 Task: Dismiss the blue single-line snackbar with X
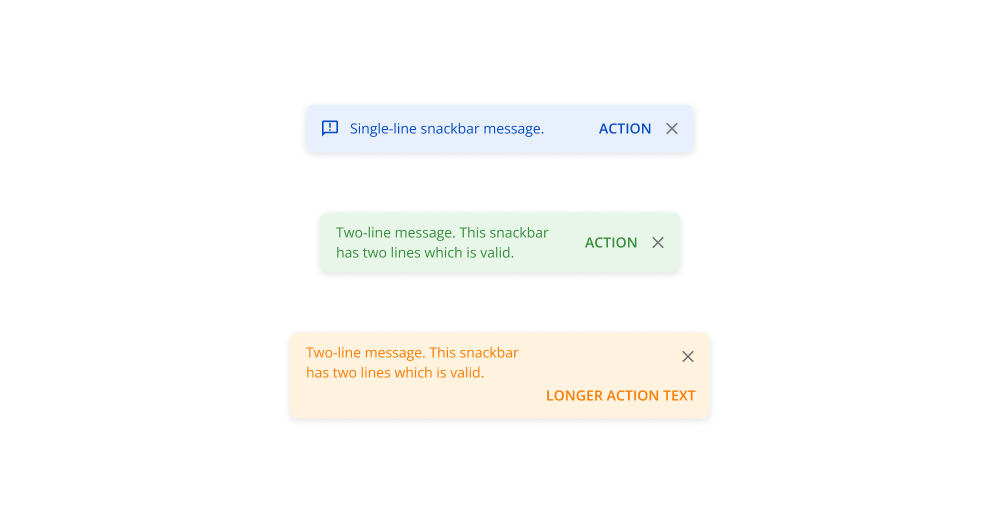coord(672,128)
